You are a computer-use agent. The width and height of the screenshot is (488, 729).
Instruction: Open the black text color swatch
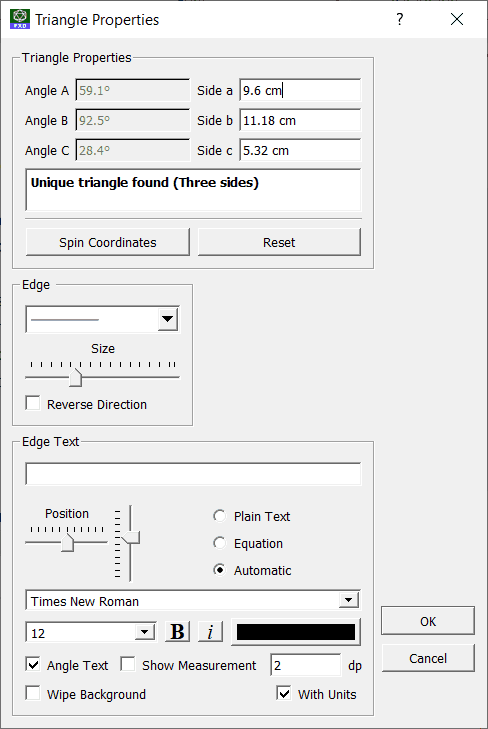point(296,632)
